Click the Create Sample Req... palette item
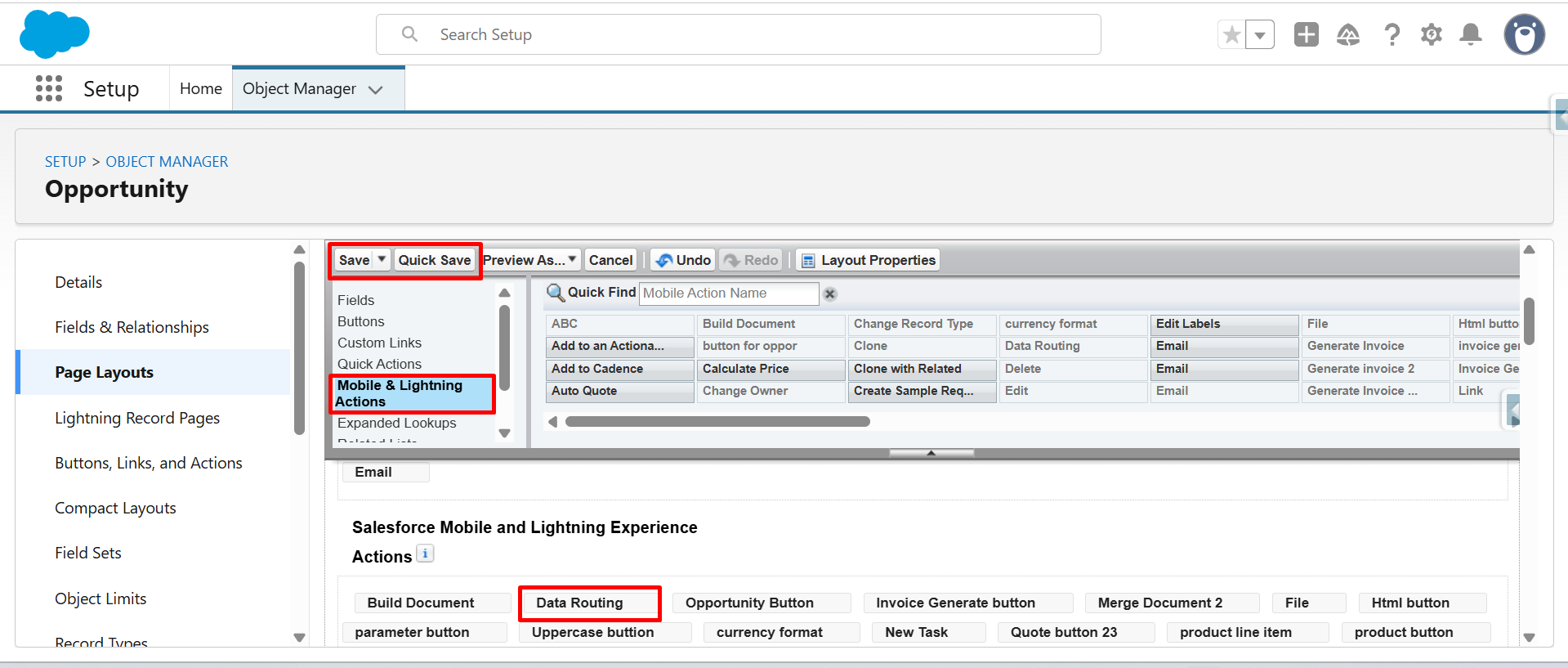 [922, 391]
